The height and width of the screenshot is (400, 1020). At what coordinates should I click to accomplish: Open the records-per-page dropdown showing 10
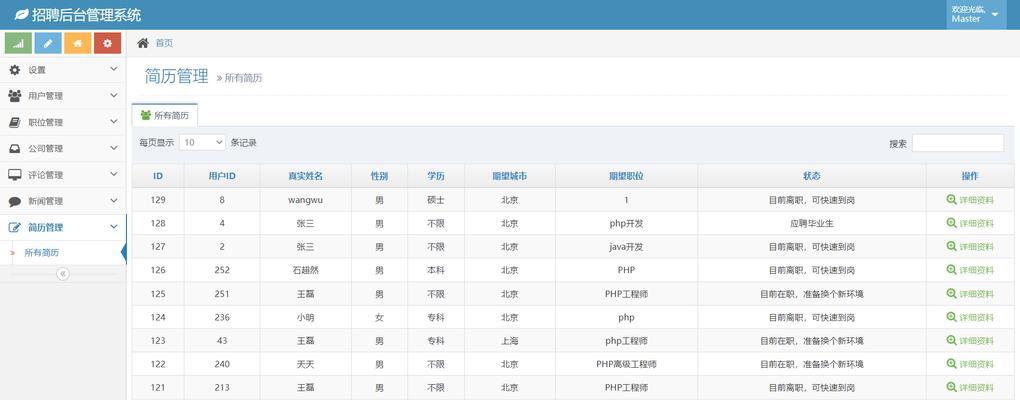[x=202, y=142]
